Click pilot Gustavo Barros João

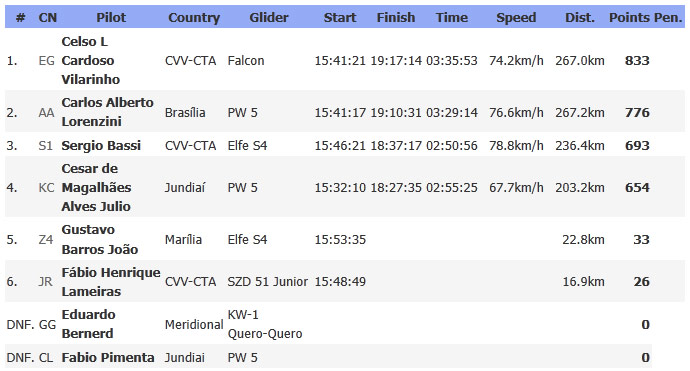[99, 239]
